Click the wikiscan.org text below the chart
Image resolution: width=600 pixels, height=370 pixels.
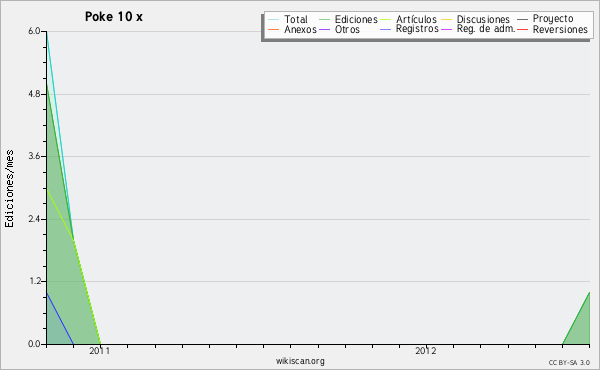pos(300,361)
